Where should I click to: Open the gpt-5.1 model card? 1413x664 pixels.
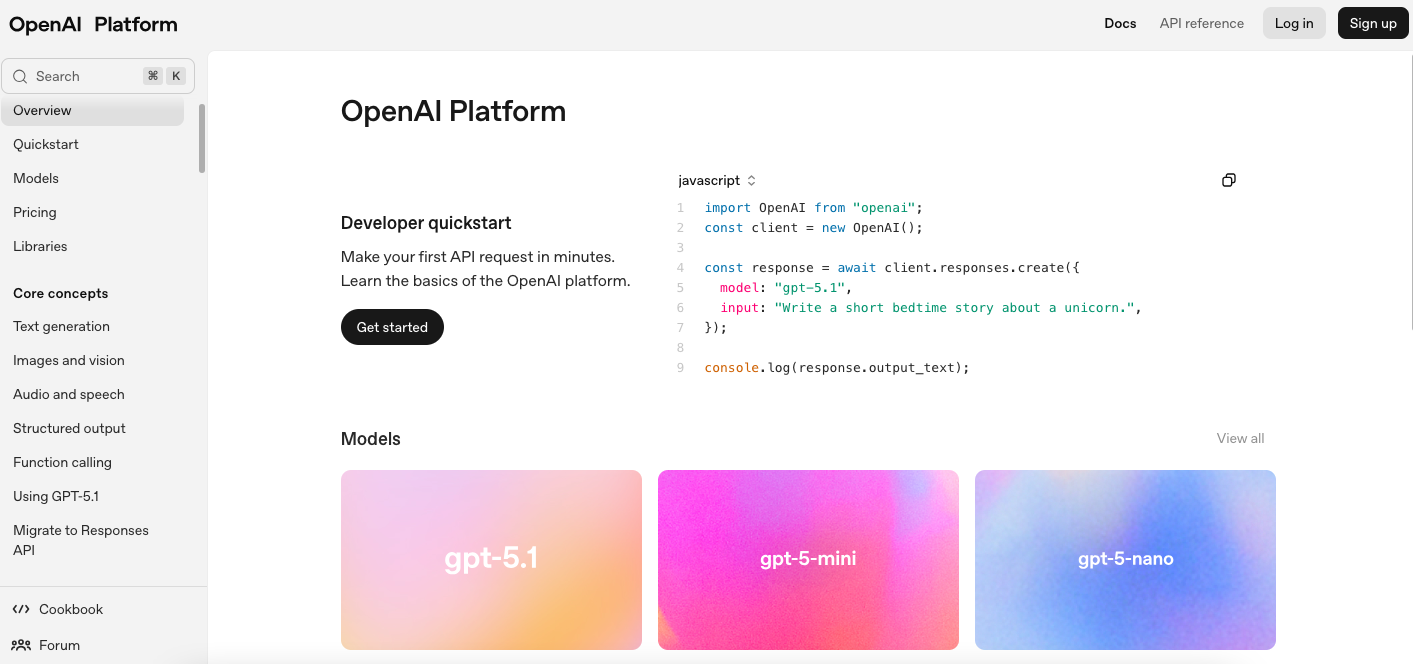pyautogui.click(x=491, y=559)
